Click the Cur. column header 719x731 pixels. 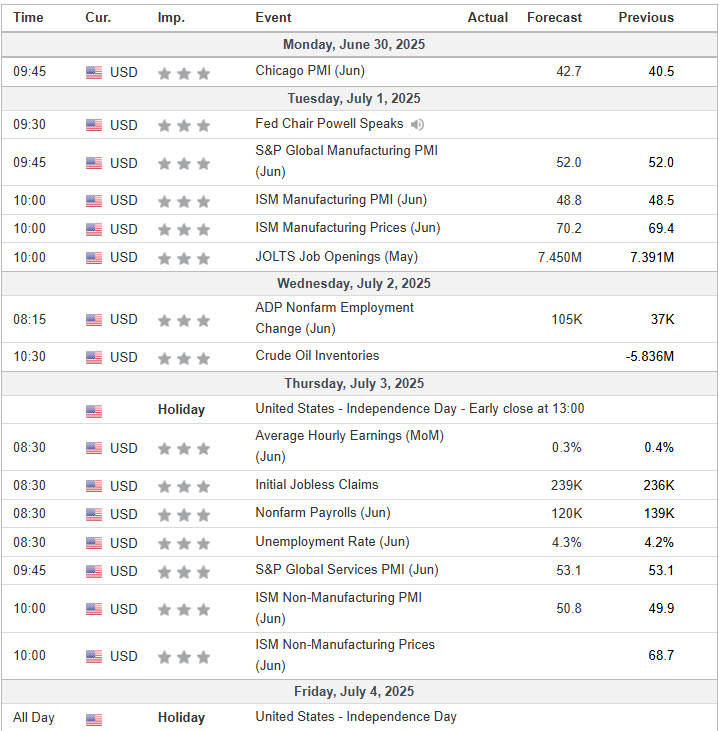click(98, 17)
